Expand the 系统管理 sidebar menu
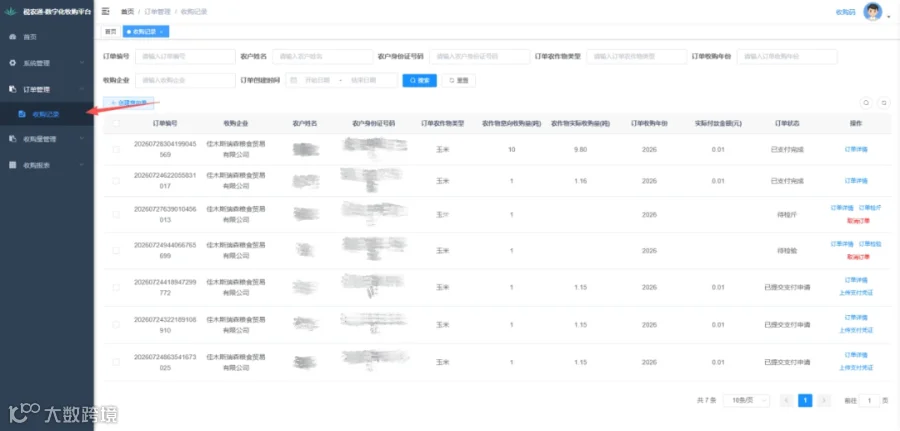Viewport: 900px width, 431px height. point(46,63)
